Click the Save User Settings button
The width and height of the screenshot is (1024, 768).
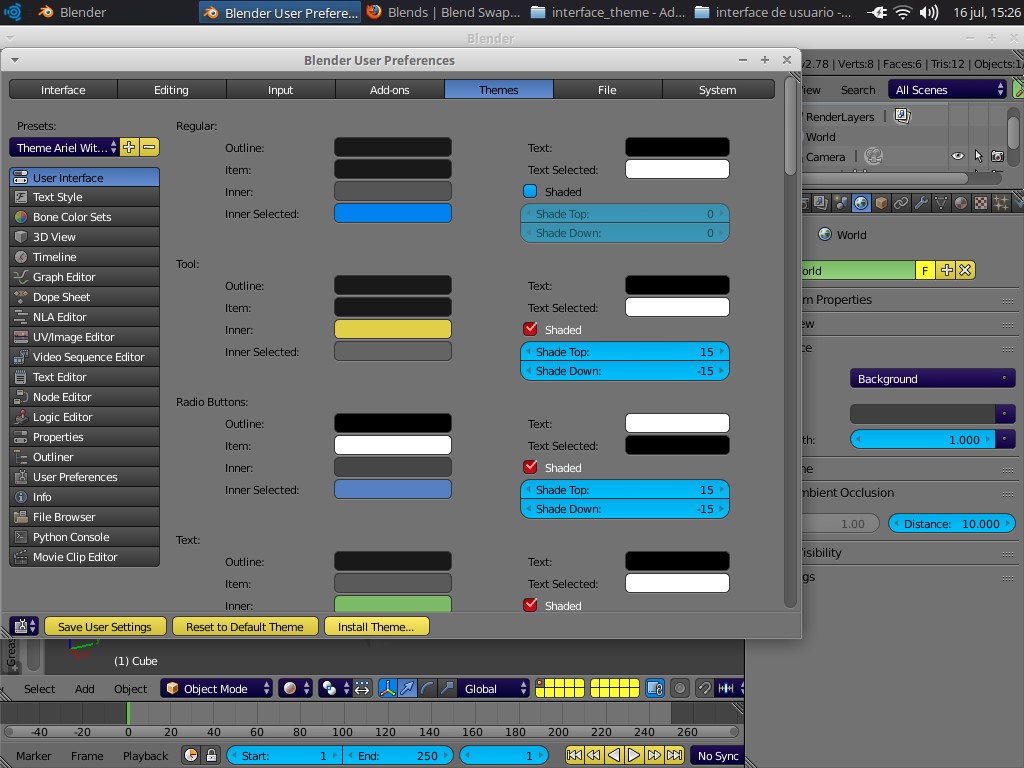pyautogui.click(x=105, y=625)
